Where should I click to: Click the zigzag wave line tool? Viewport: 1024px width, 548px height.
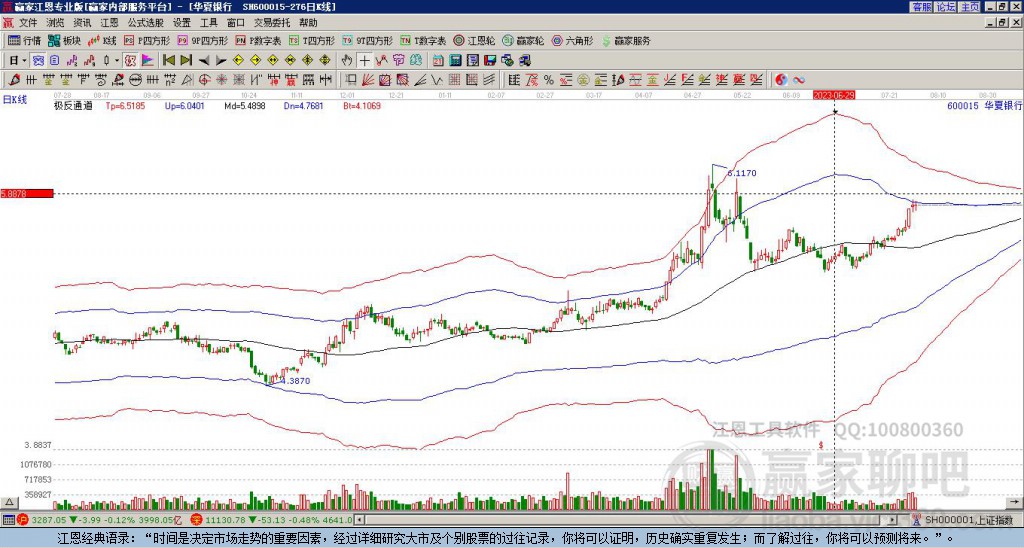(436, 80)
